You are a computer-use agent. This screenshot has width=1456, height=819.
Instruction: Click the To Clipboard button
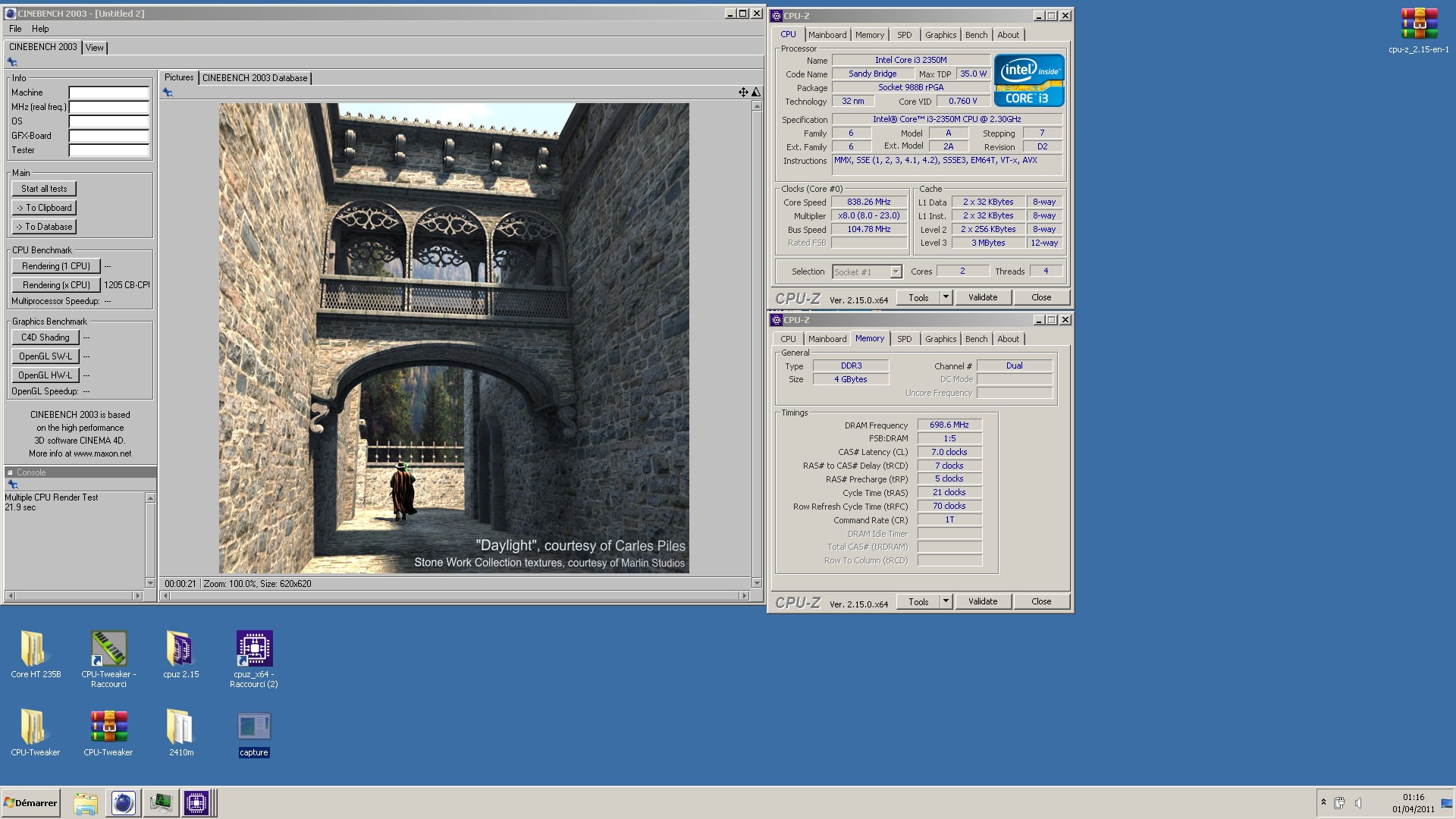coord(44,208)
